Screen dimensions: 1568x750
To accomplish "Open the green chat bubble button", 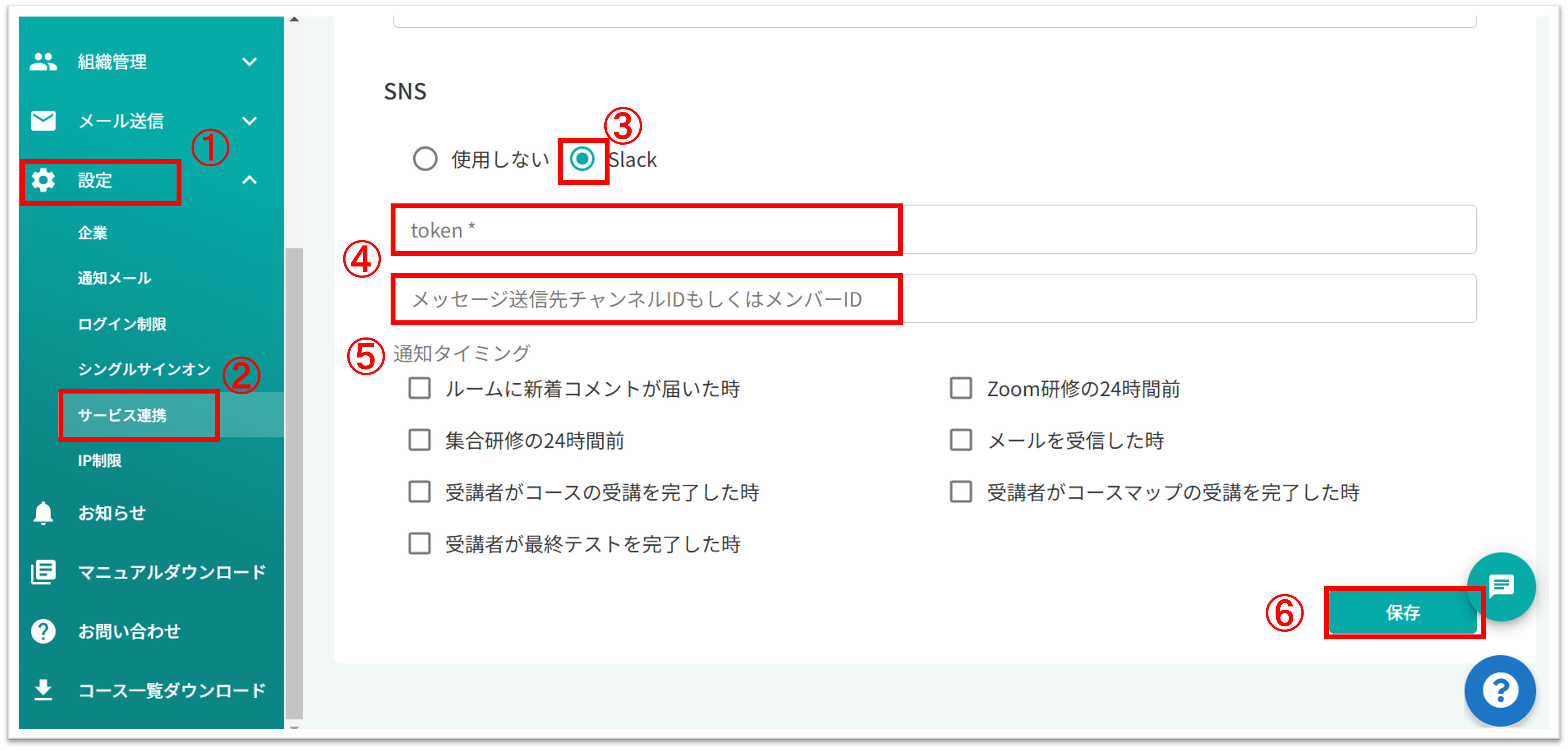I will pyautogui.click(x=1501, y=586).
